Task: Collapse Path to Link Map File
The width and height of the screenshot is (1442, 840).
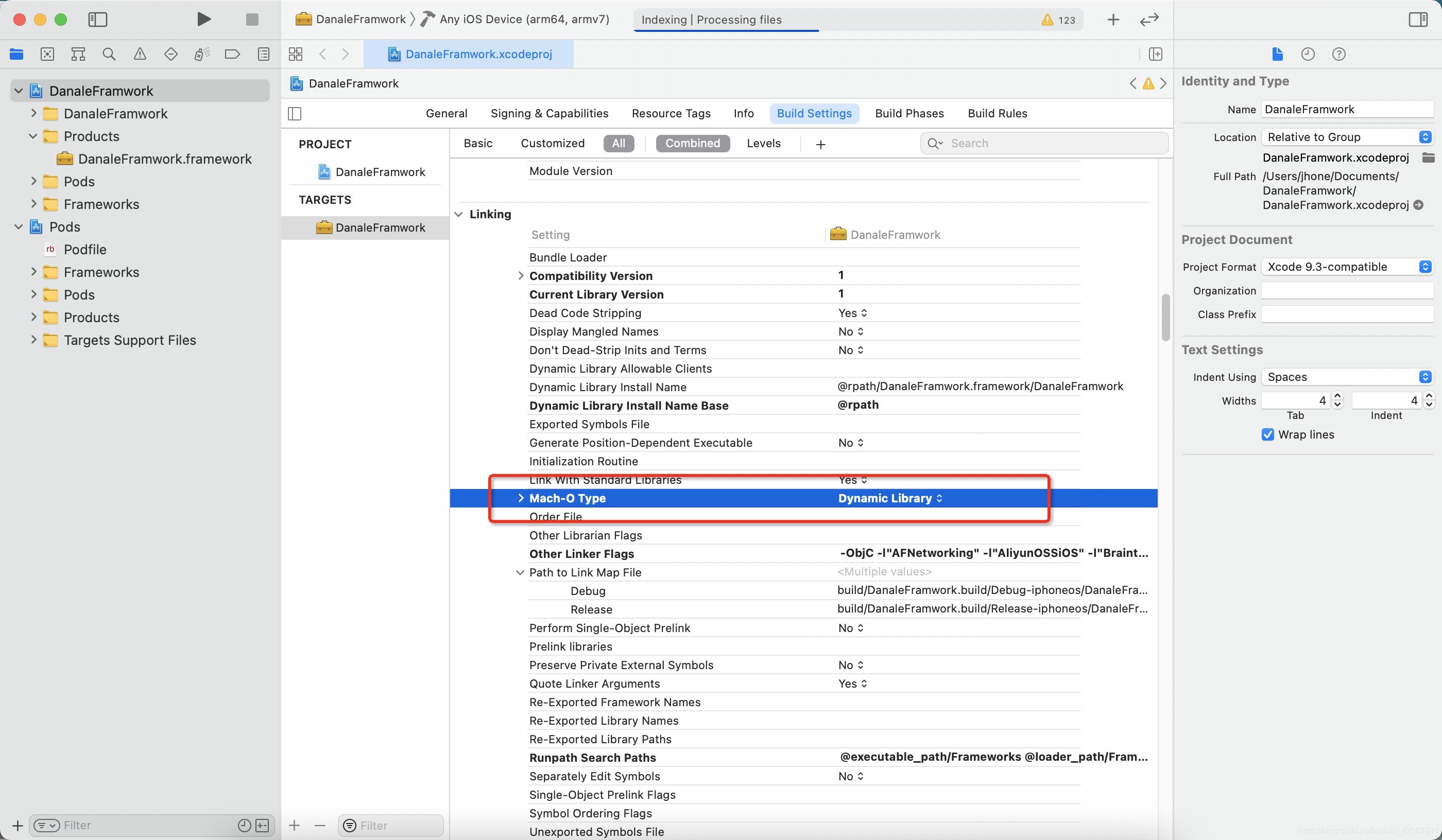Action: point(520,572)
